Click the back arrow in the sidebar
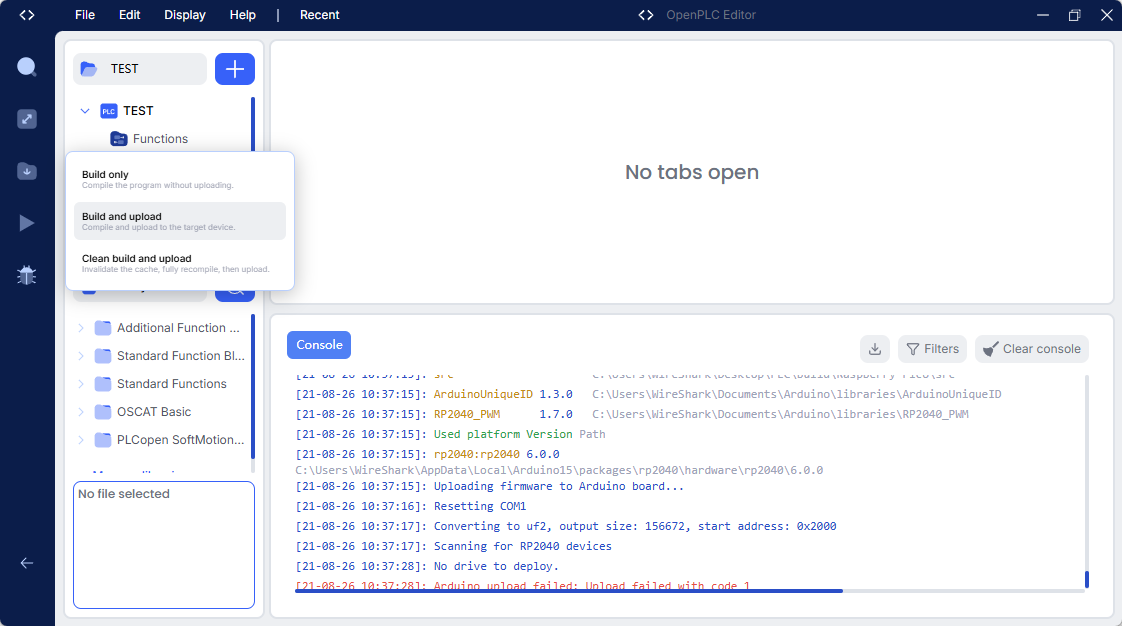Viewport: 1122px width, 626px height. click(26, 563)
